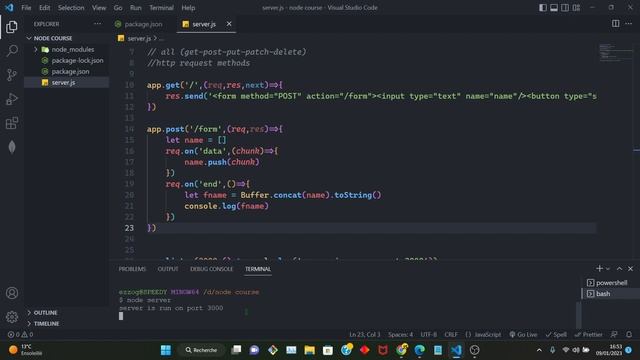Open File Explorer from the taskbar
The image size is (640, 360).
[x=309, y=350]
